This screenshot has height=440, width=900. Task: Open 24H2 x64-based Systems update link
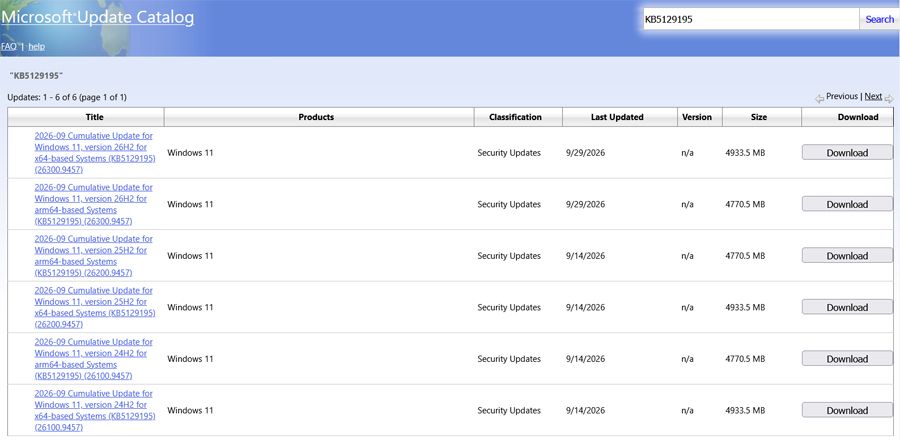95,410
